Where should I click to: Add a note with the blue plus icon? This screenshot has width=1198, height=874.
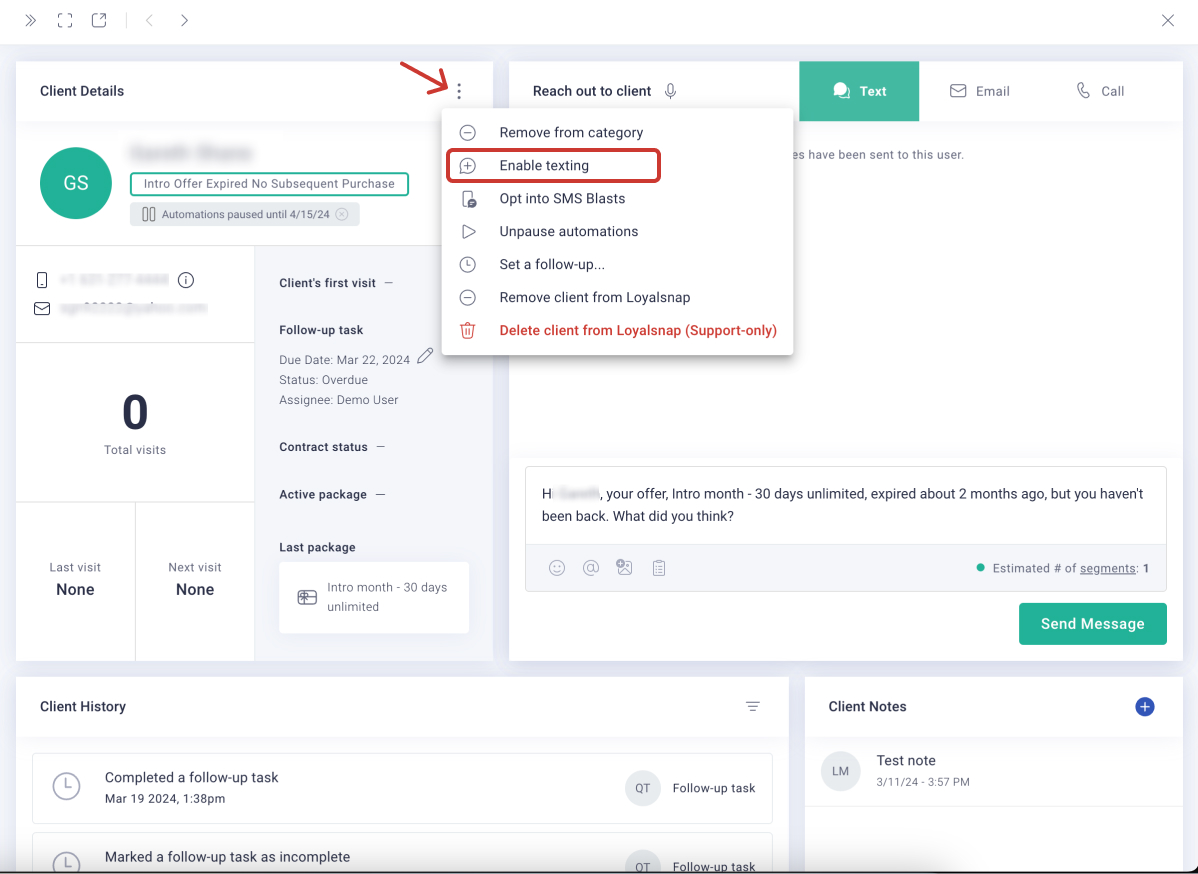tap(1144, 706)
